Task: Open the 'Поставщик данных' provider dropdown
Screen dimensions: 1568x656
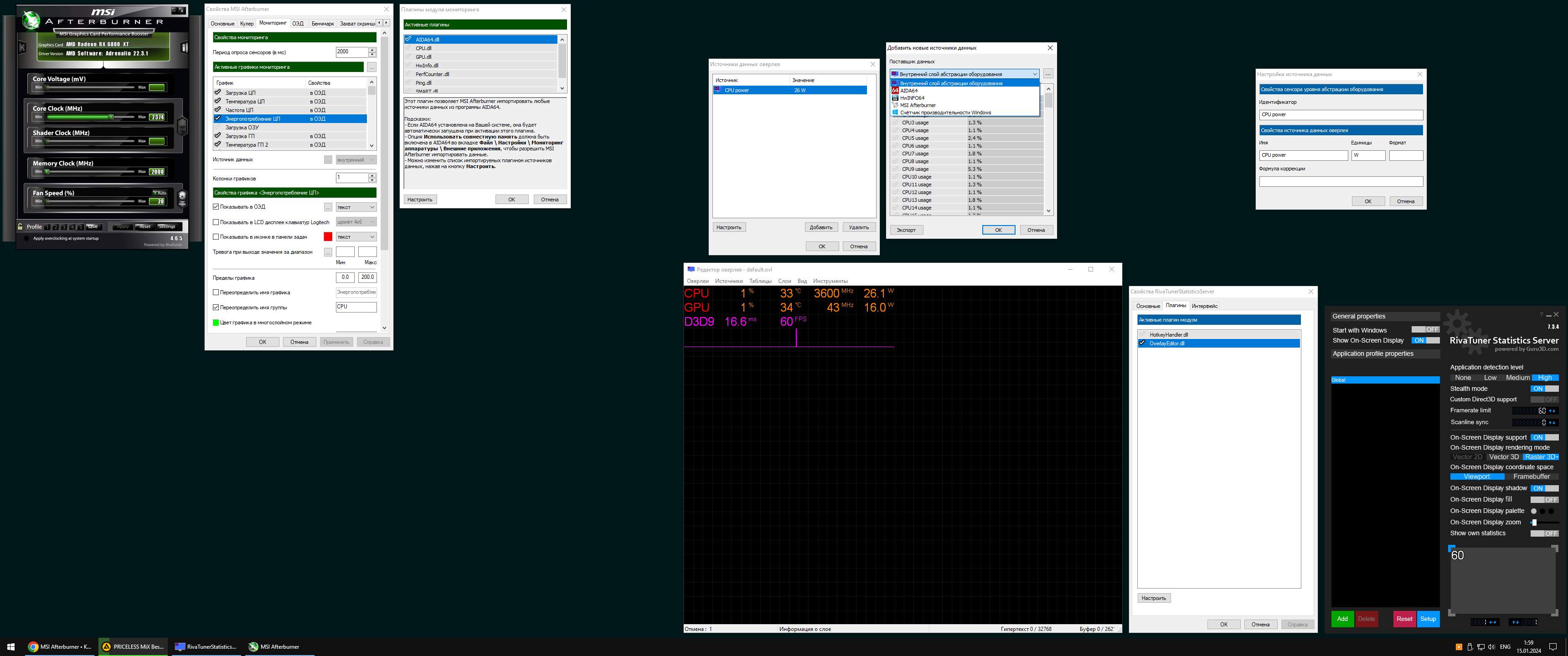Action: click(x=965, y=74)
